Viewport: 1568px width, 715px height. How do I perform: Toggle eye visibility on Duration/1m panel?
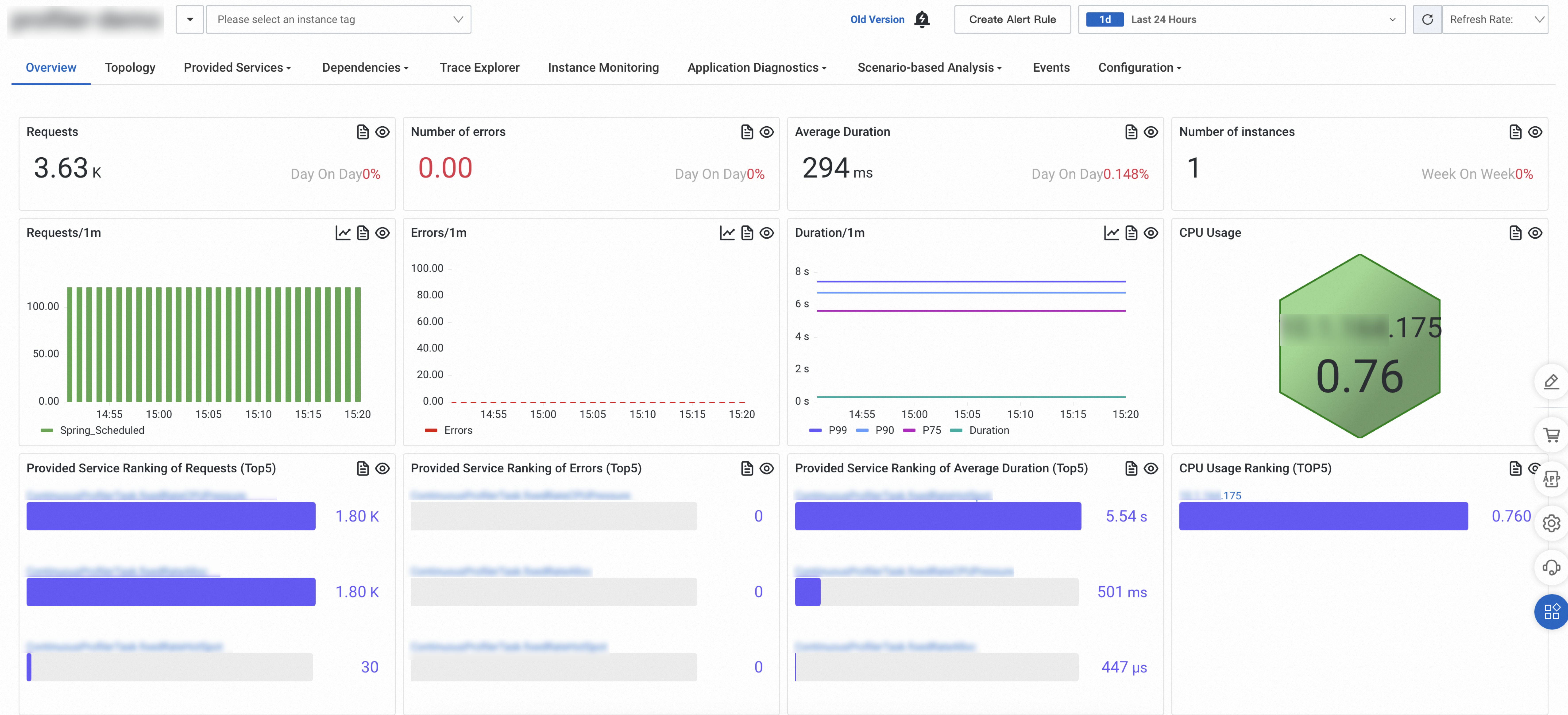tap(1151, 233)
